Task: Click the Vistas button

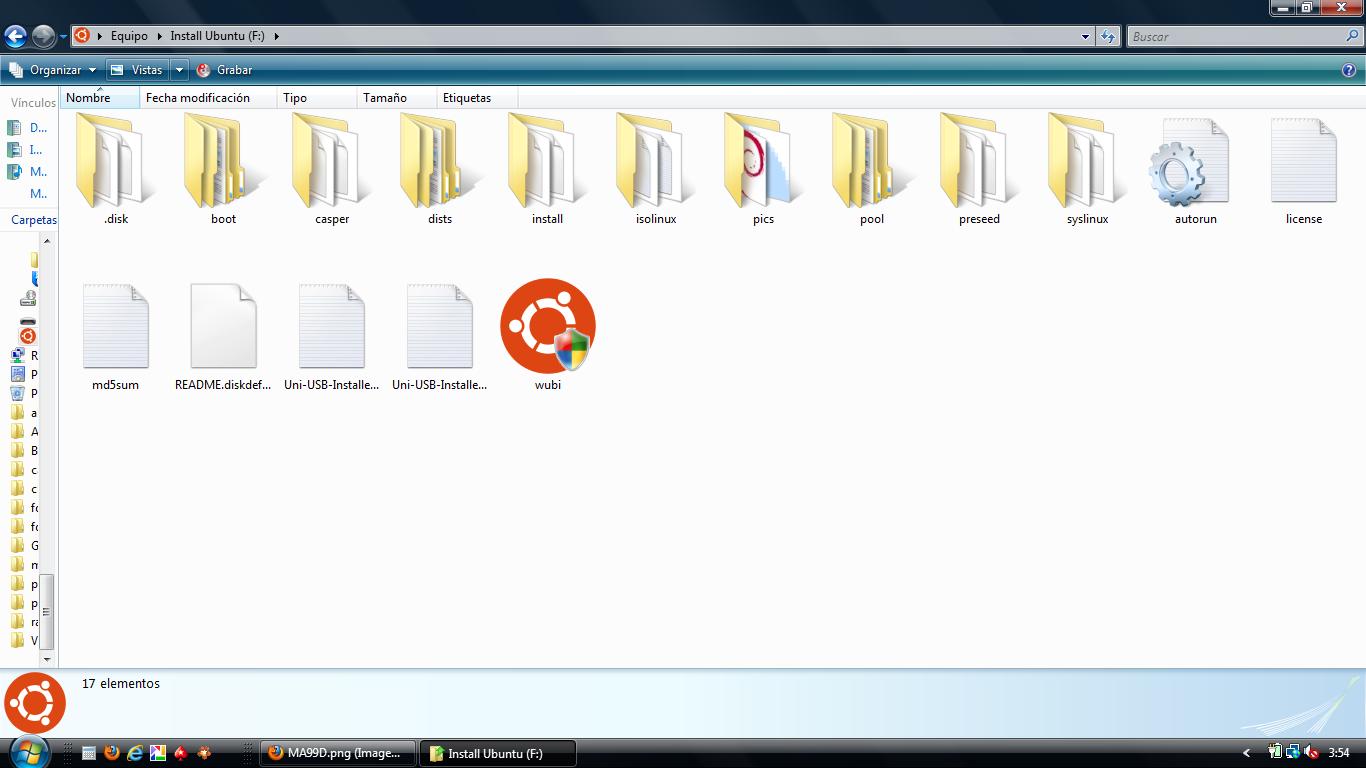Action: click(x=137, y=70)
